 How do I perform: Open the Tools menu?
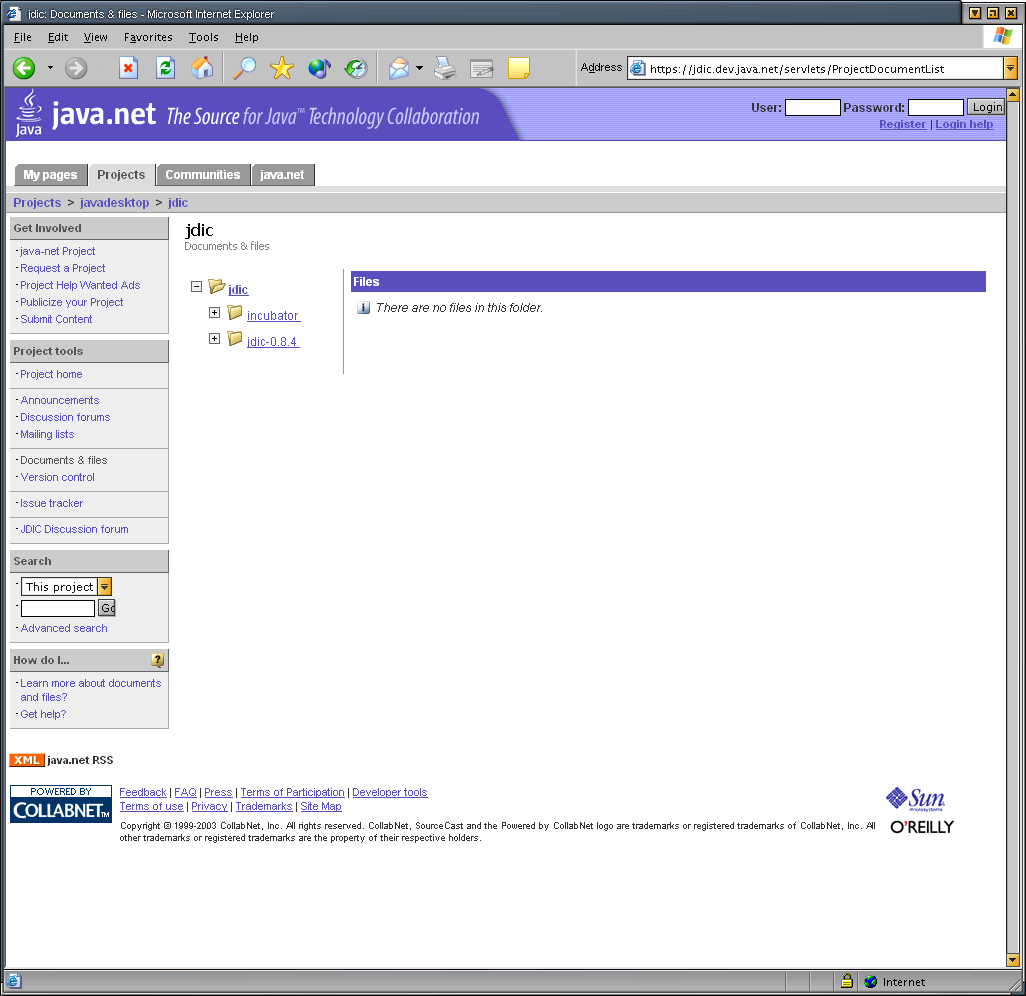203,37
